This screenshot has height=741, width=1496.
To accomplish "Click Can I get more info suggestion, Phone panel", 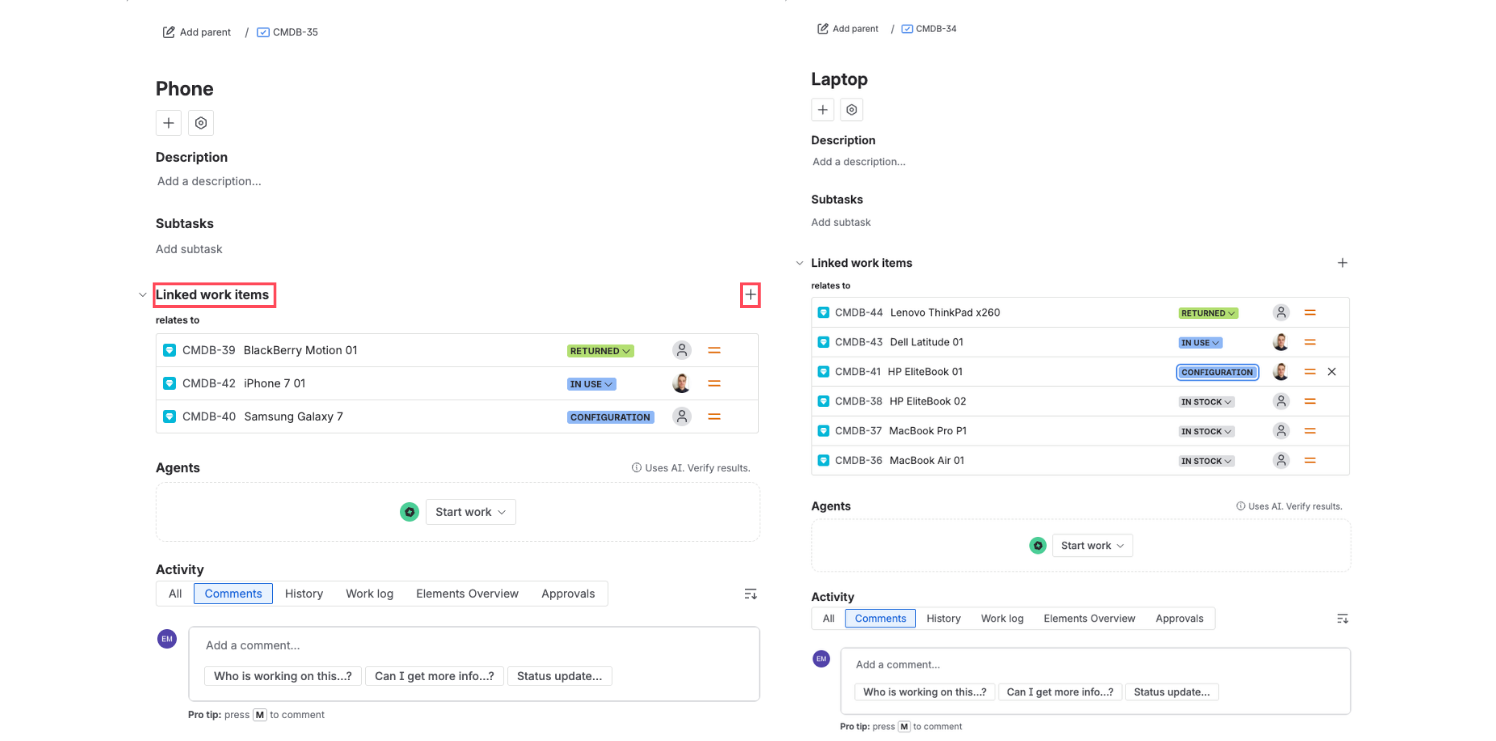I will pos(435,676).
